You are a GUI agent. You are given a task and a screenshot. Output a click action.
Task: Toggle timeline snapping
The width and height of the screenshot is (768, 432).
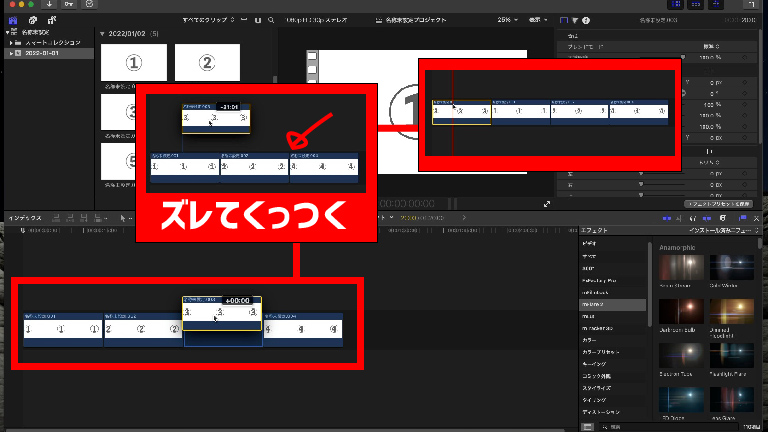coord(707,218)
